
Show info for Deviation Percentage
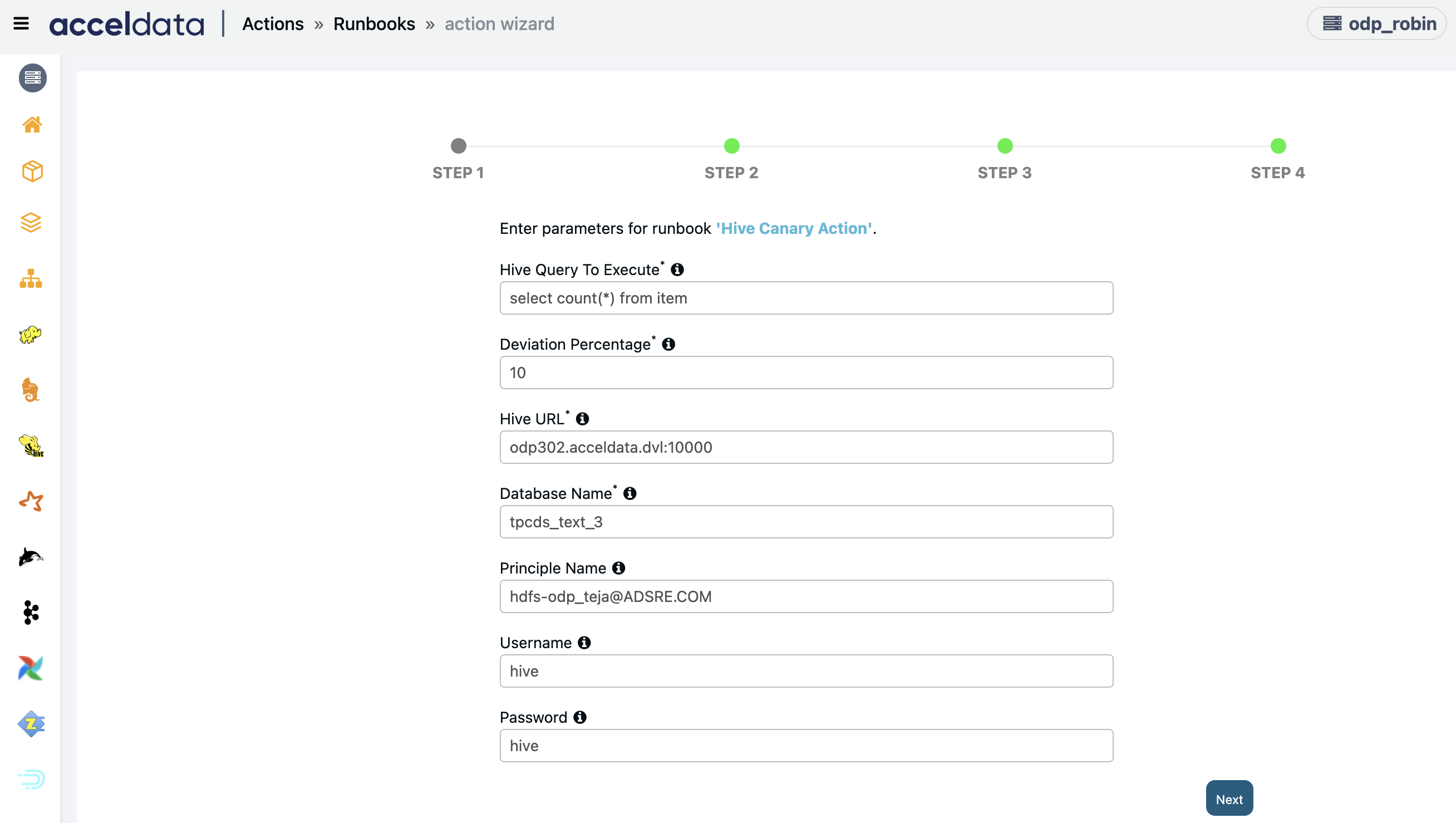click(x=668, y=345)
